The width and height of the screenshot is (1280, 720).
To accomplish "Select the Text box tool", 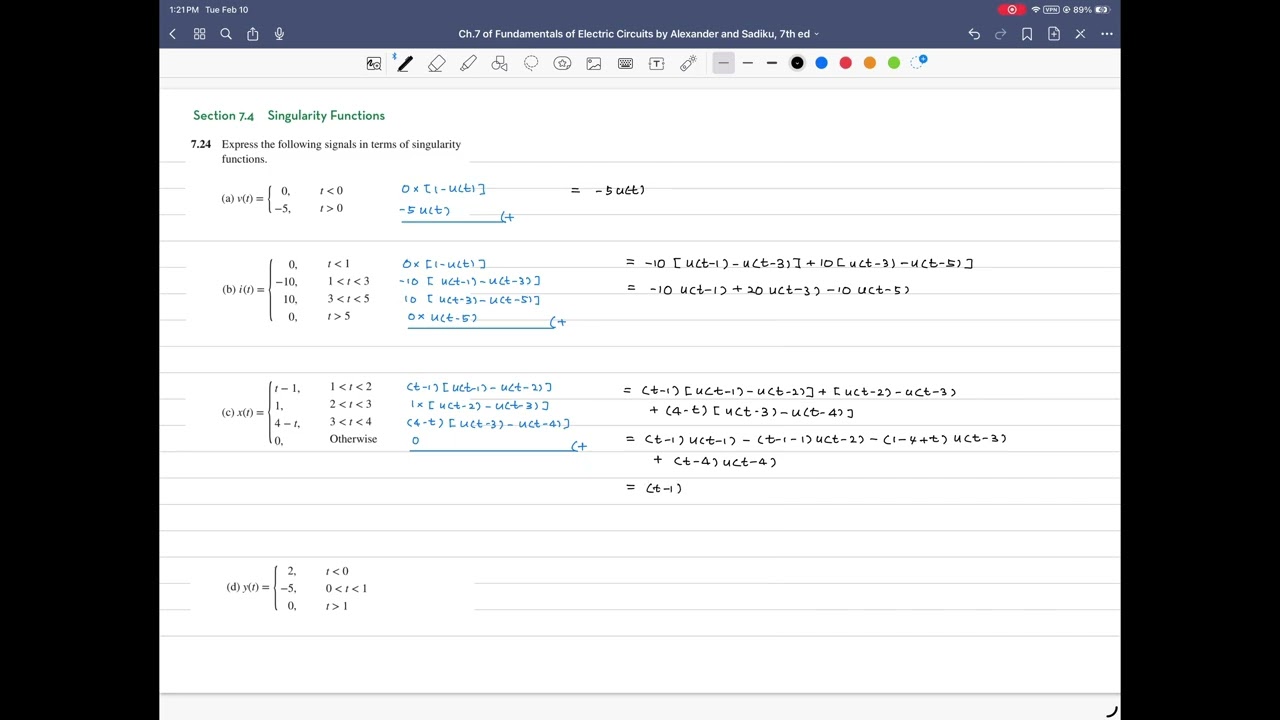I will pos(657,63).
